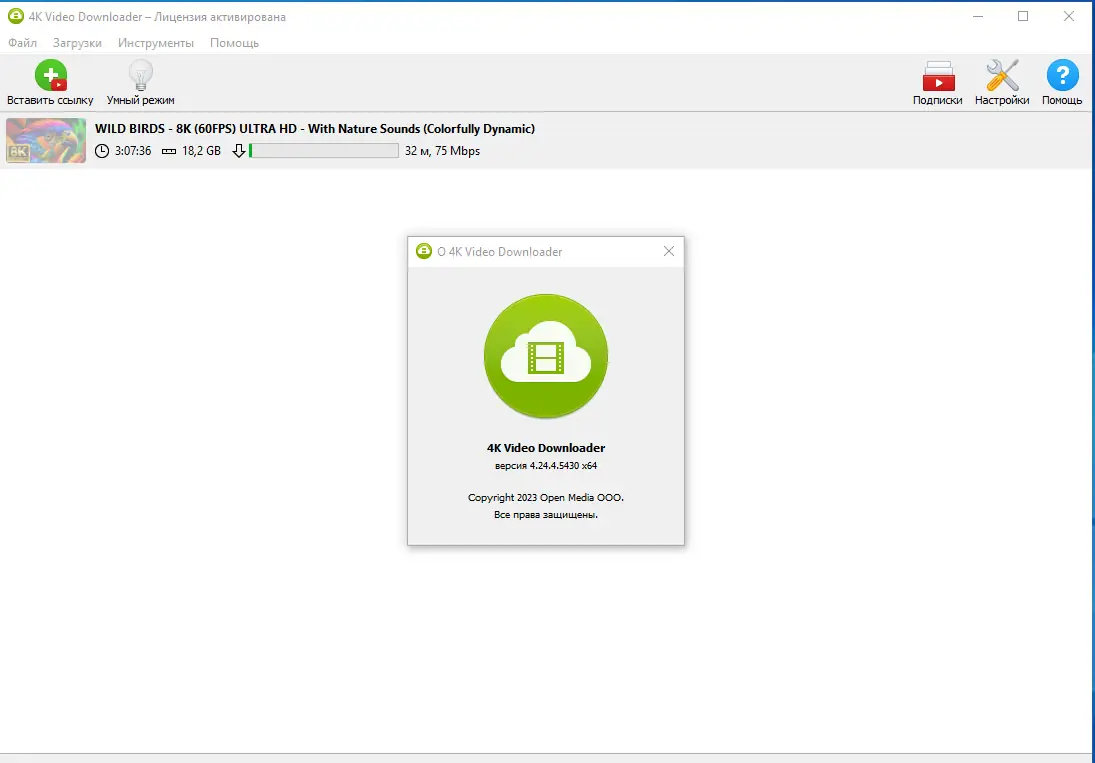Select the WILD BIRDS 8K download title

315,129
